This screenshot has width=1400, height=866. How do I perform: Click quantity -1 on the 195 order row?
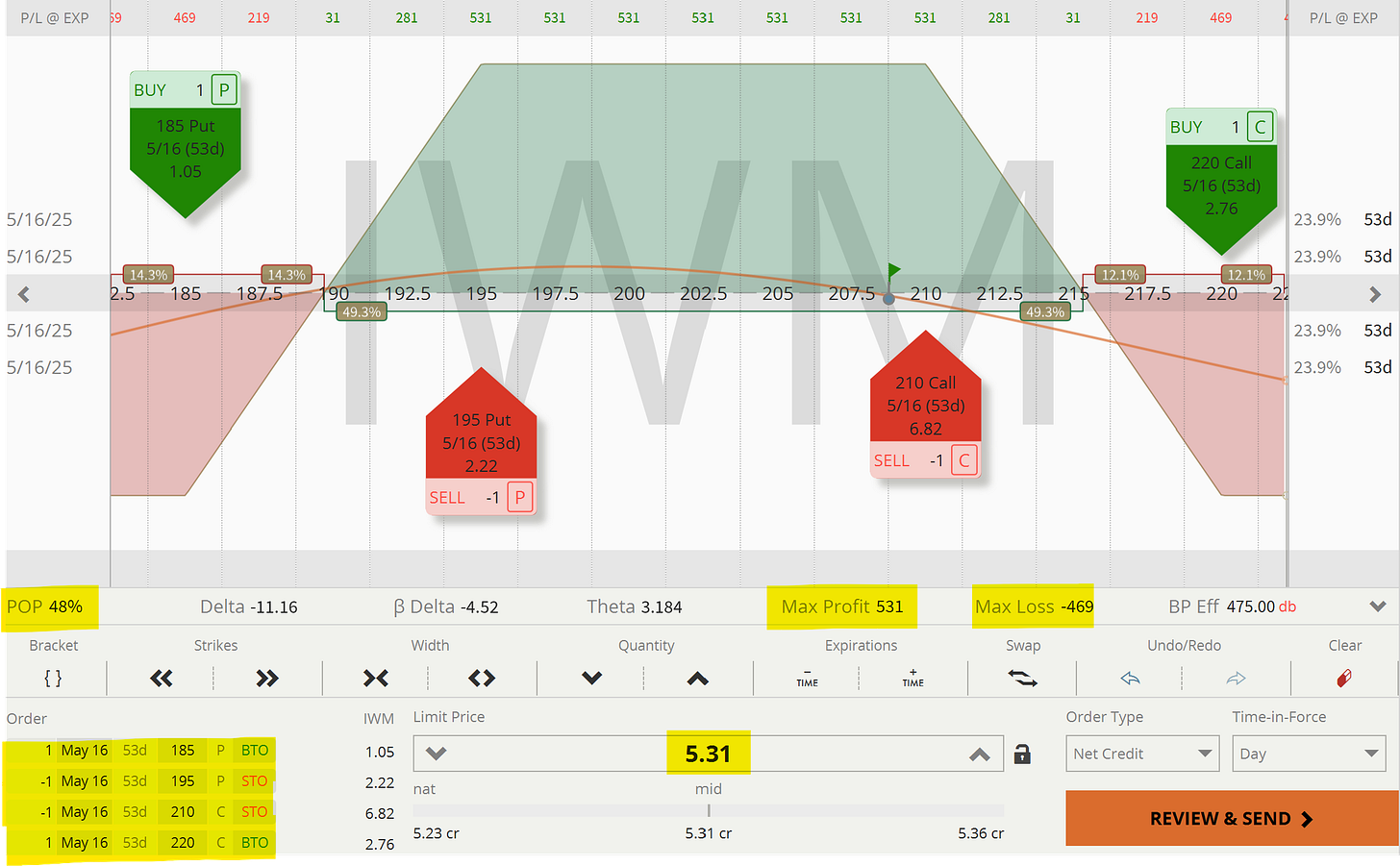(x=46, y=781)
